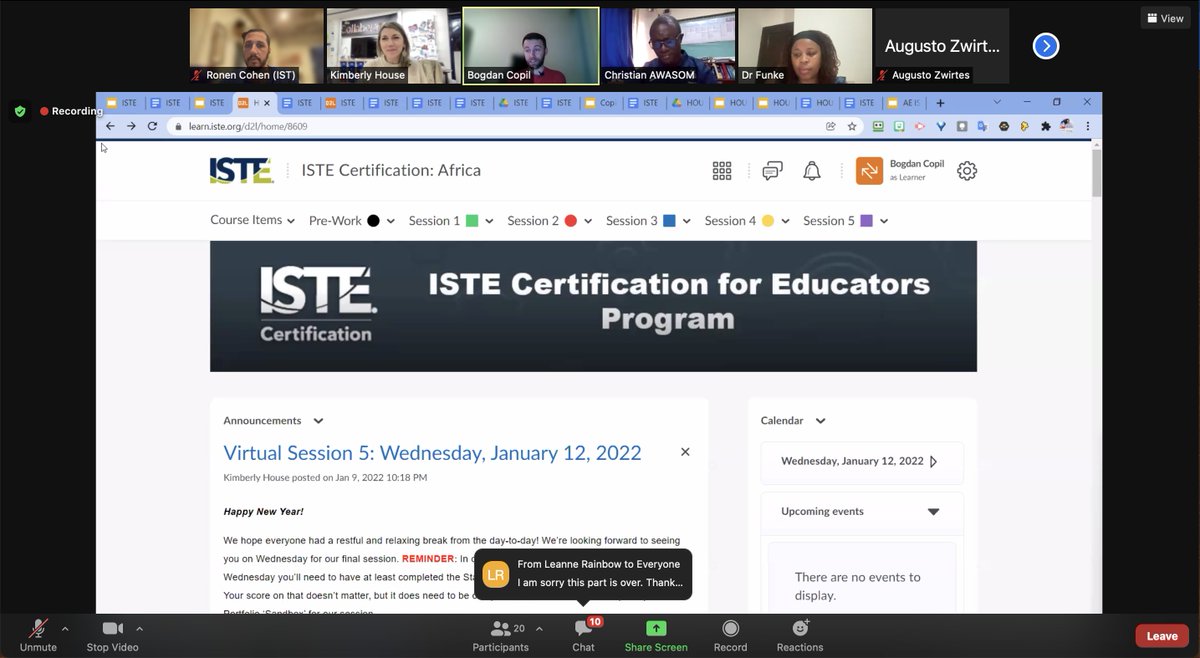Expand the Session 3 menu

(648, 221)
